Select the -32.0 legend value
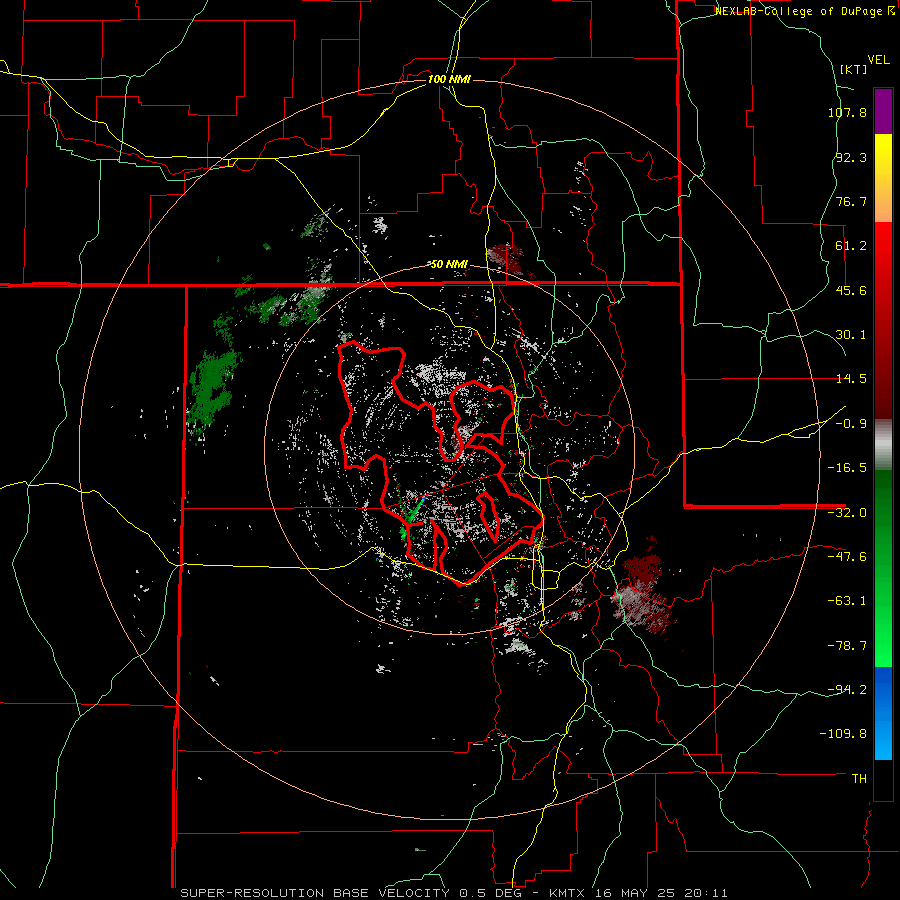 847,513
